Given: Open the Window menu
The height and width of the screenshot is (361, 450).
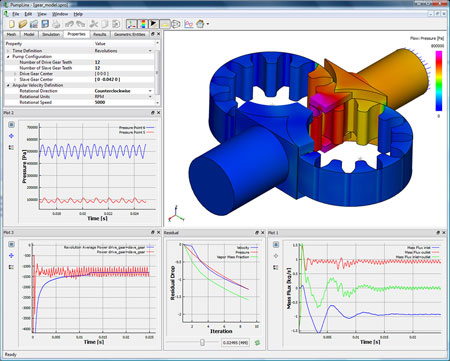Looking at the screenshot, I should (x=60, y=14).
